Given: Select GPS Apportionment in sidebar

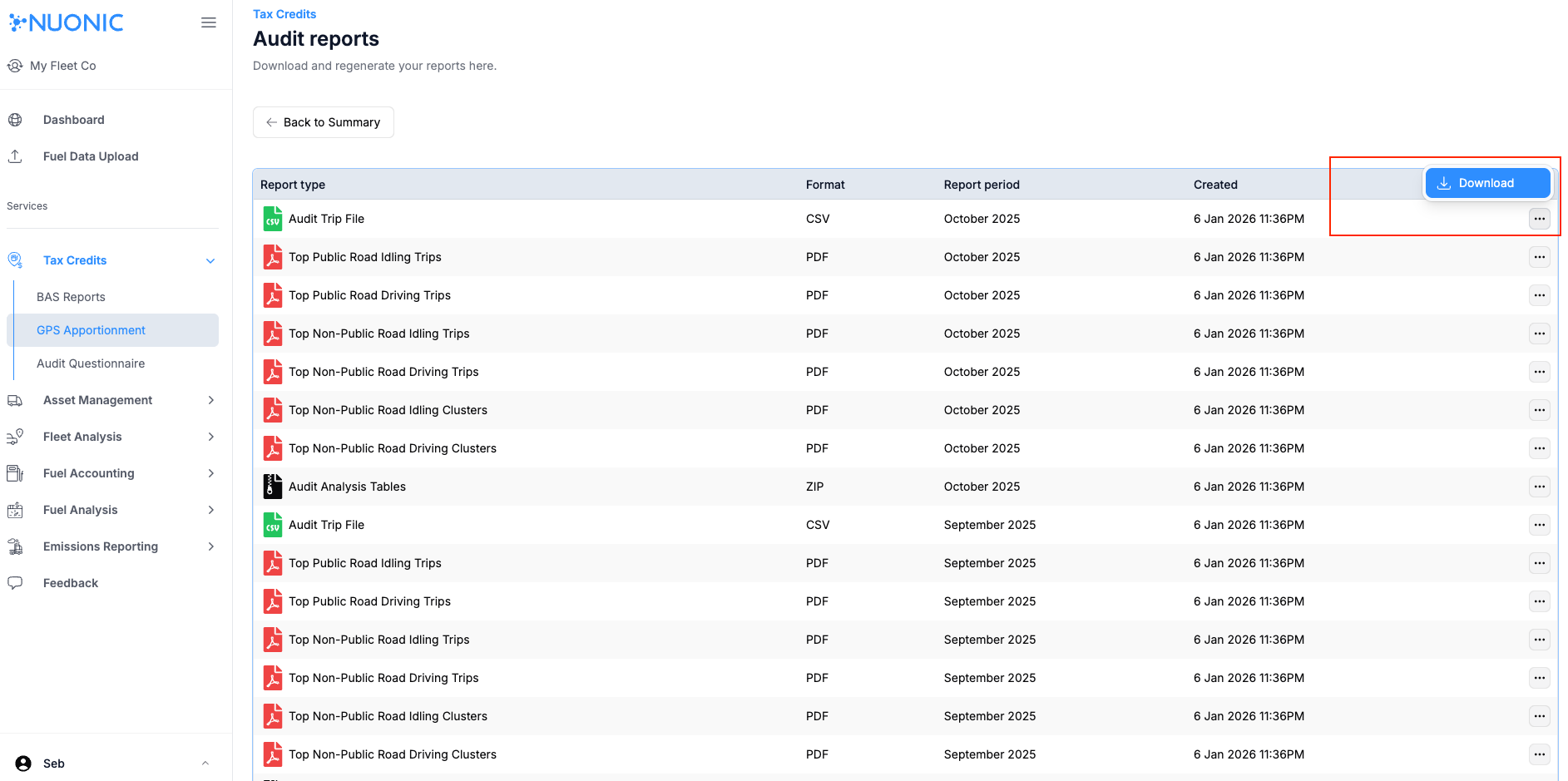Looking at the screenshot, I should [x=112, y=330].
